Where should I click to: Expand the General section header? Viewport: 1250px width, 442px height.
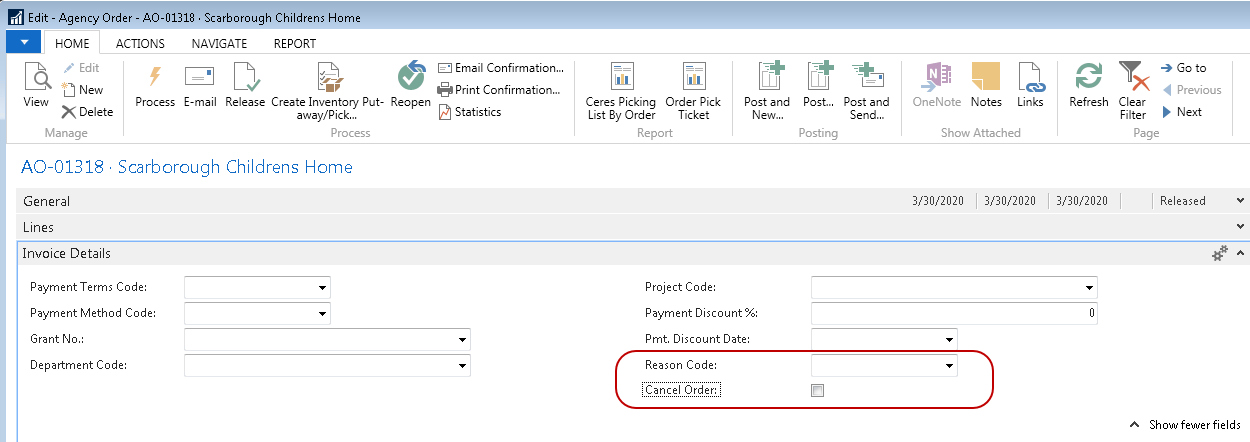[47, 201]
